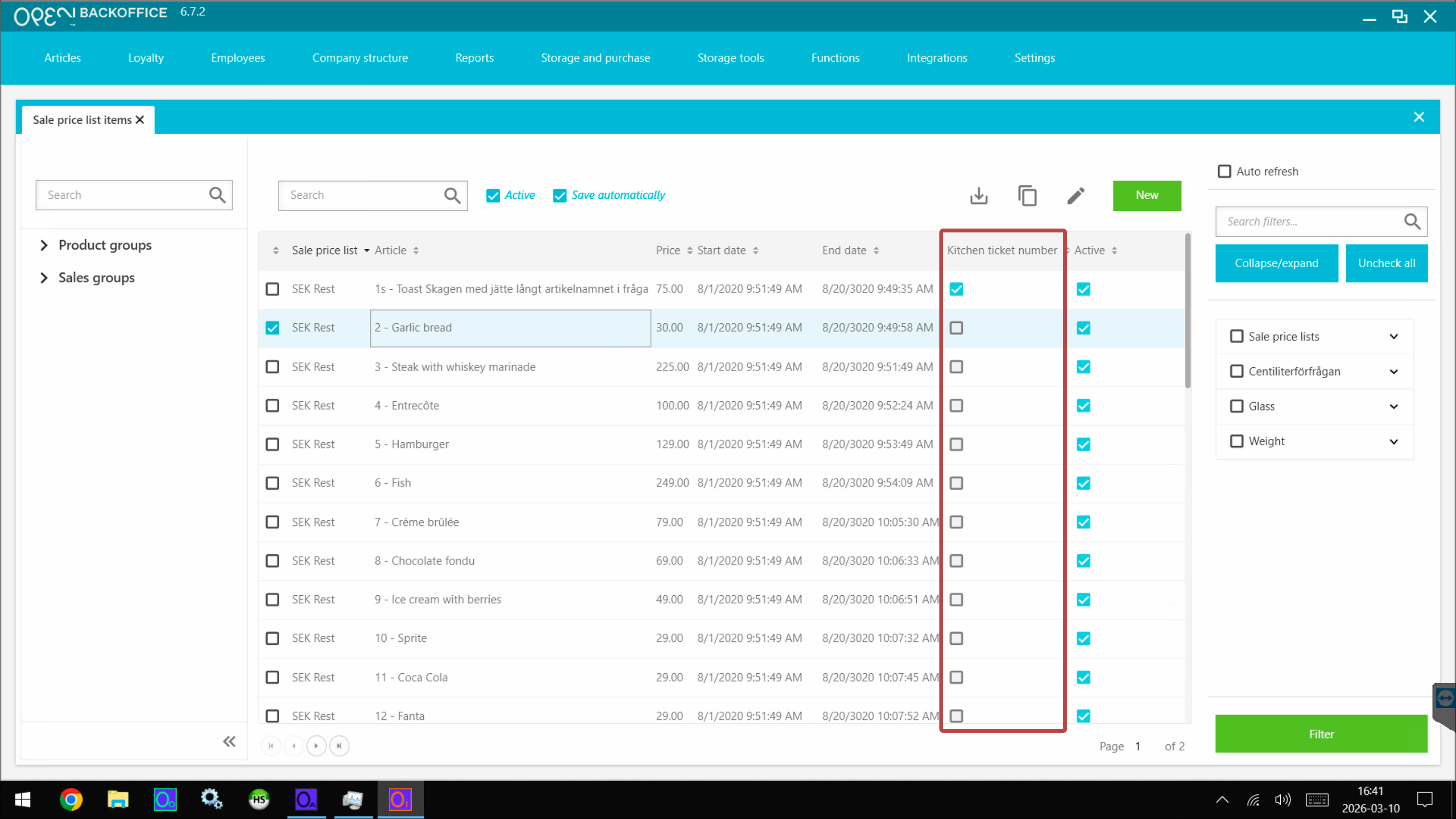Collapse left panel with double-chevron icon
Image resolution: width=1456 pixels, height=819 pixels.
(229, 741)
